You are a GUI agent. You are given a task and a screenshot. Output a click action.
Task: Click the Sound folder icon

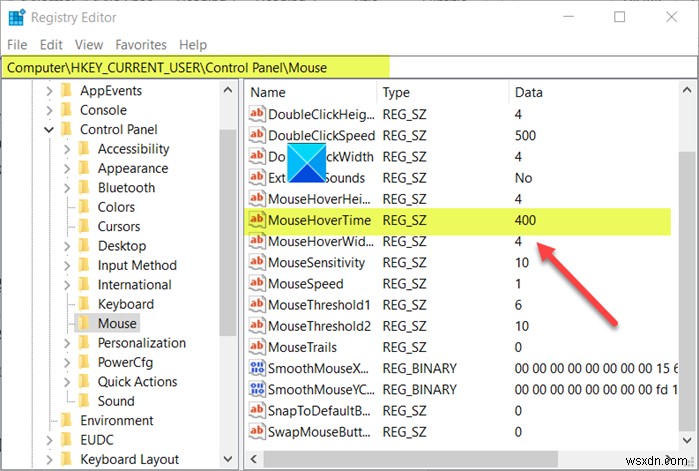pyautogui.click(x=84, y=401)
